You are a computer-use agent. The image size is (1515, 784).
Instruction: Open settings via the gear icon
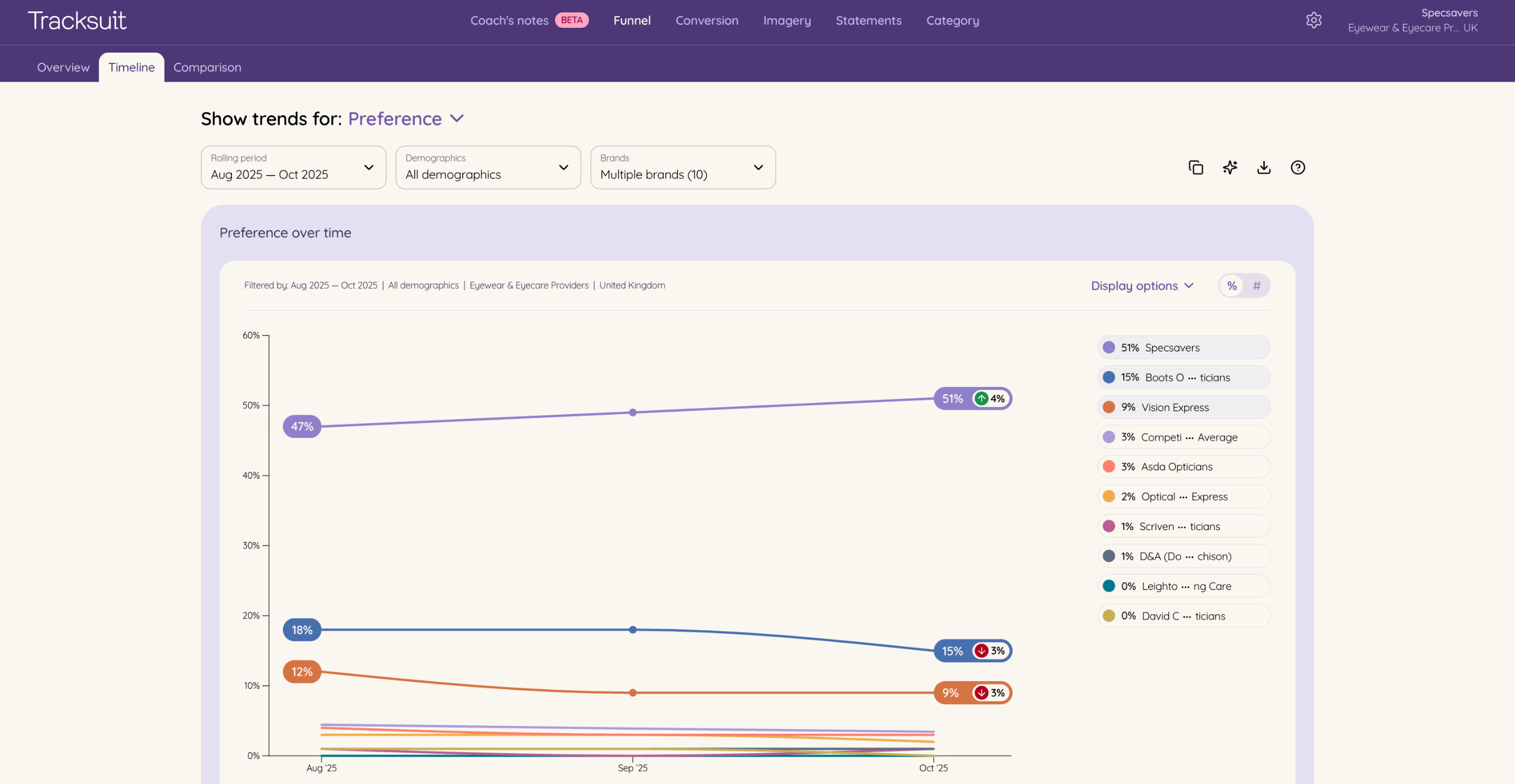click(x=1313, y=20)
